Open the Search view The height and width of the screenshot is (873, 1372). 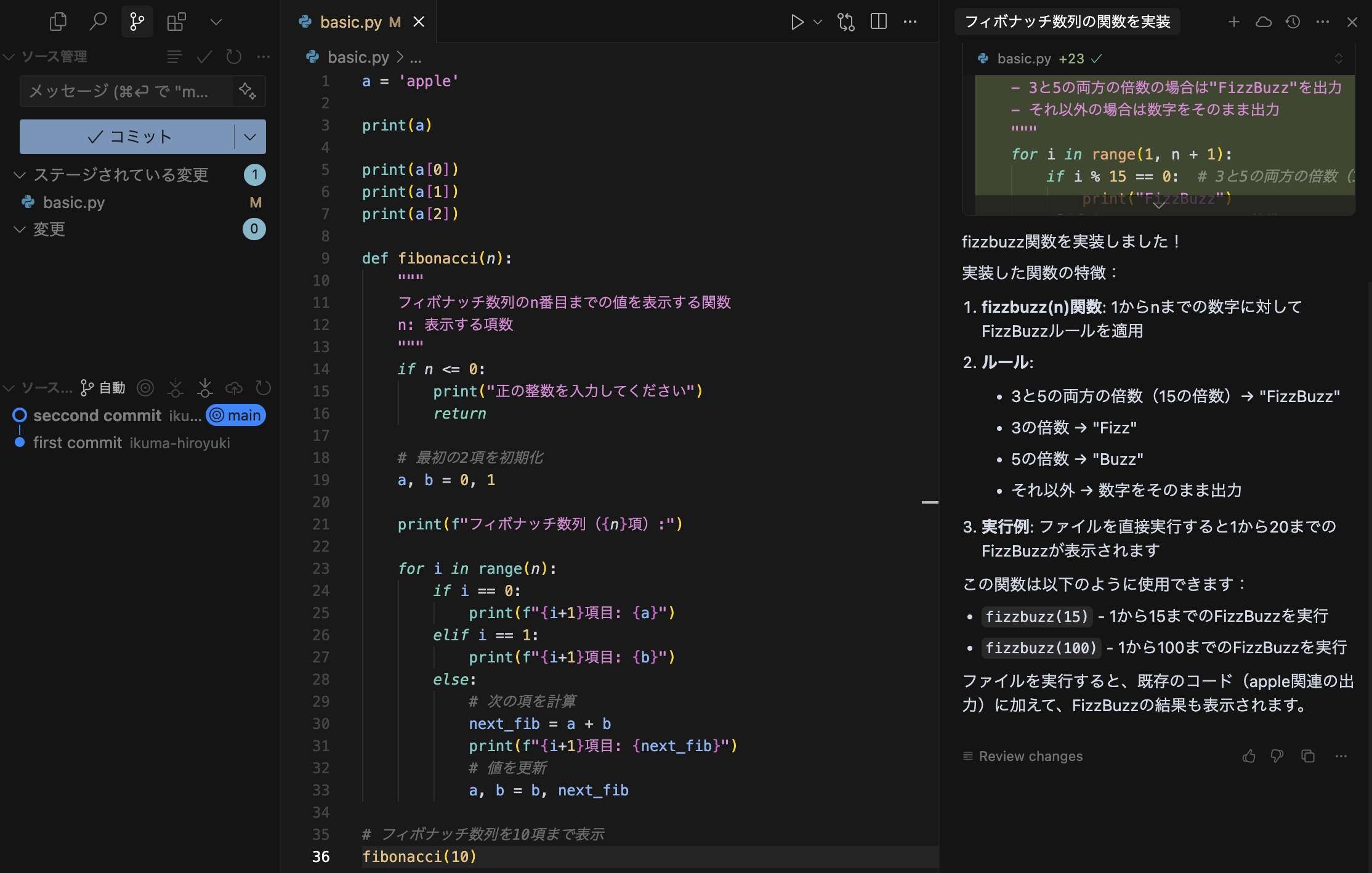coord(97,22)
